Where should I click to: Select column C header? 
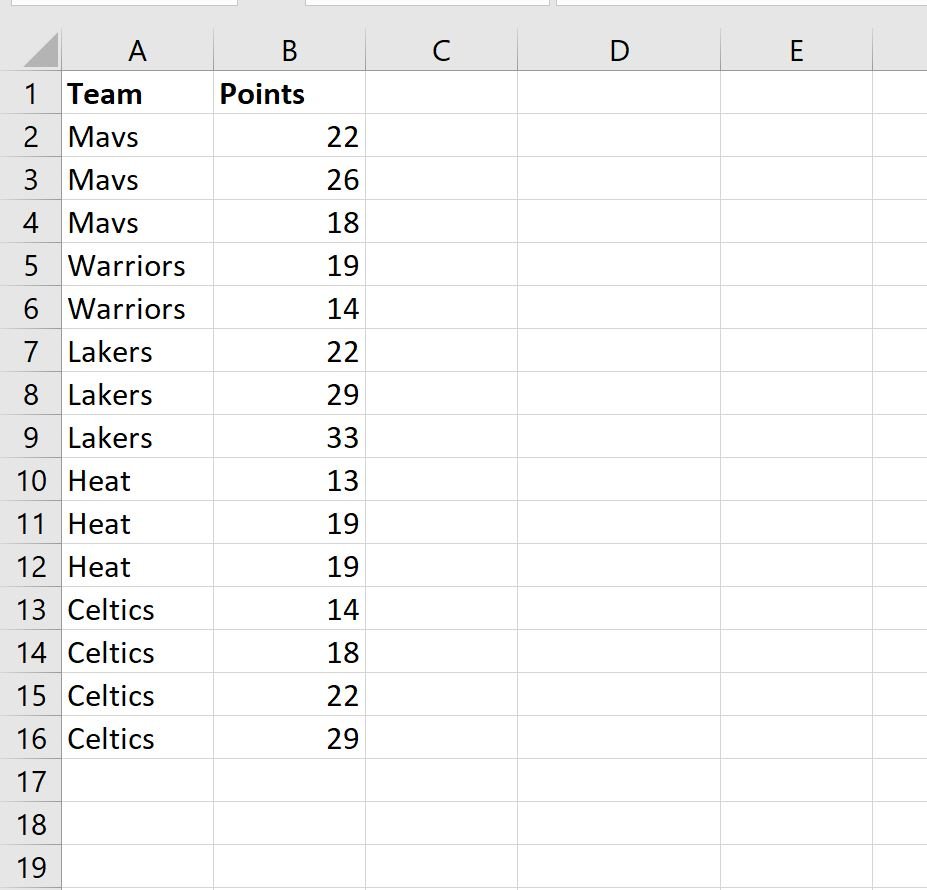coord(442,51)
